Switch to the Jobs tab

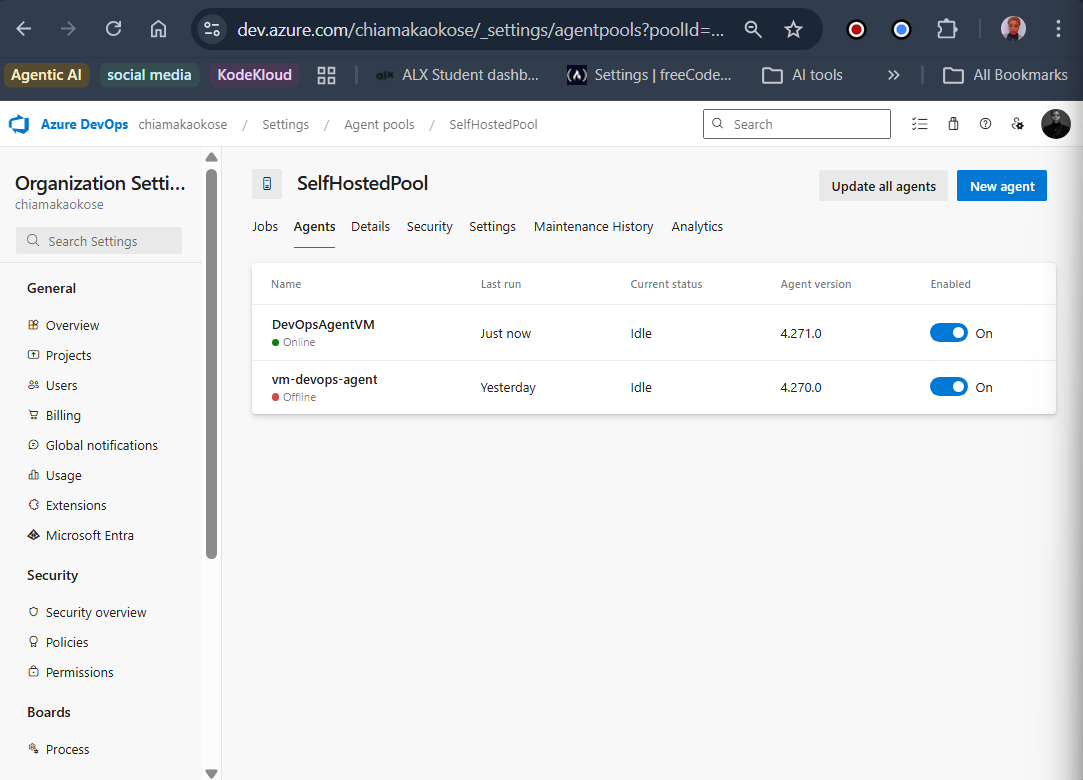(265, 227)
